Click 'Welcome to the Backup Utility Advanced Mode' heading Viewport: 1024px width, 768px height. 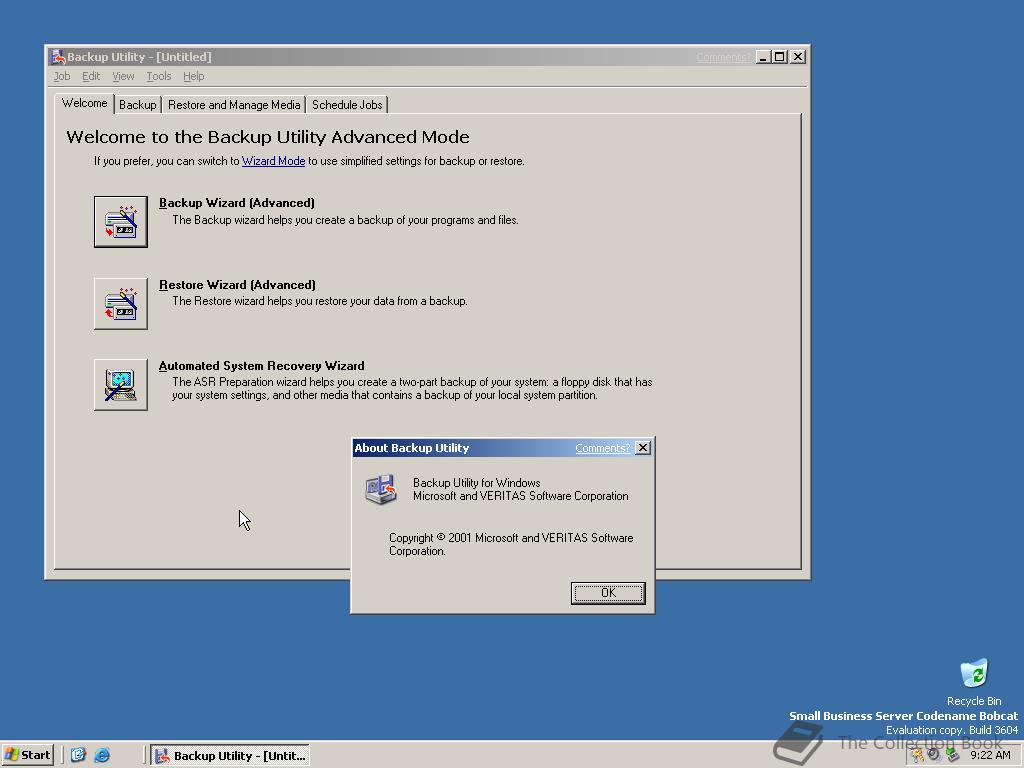pyautogui.click(x=268, y=137)
